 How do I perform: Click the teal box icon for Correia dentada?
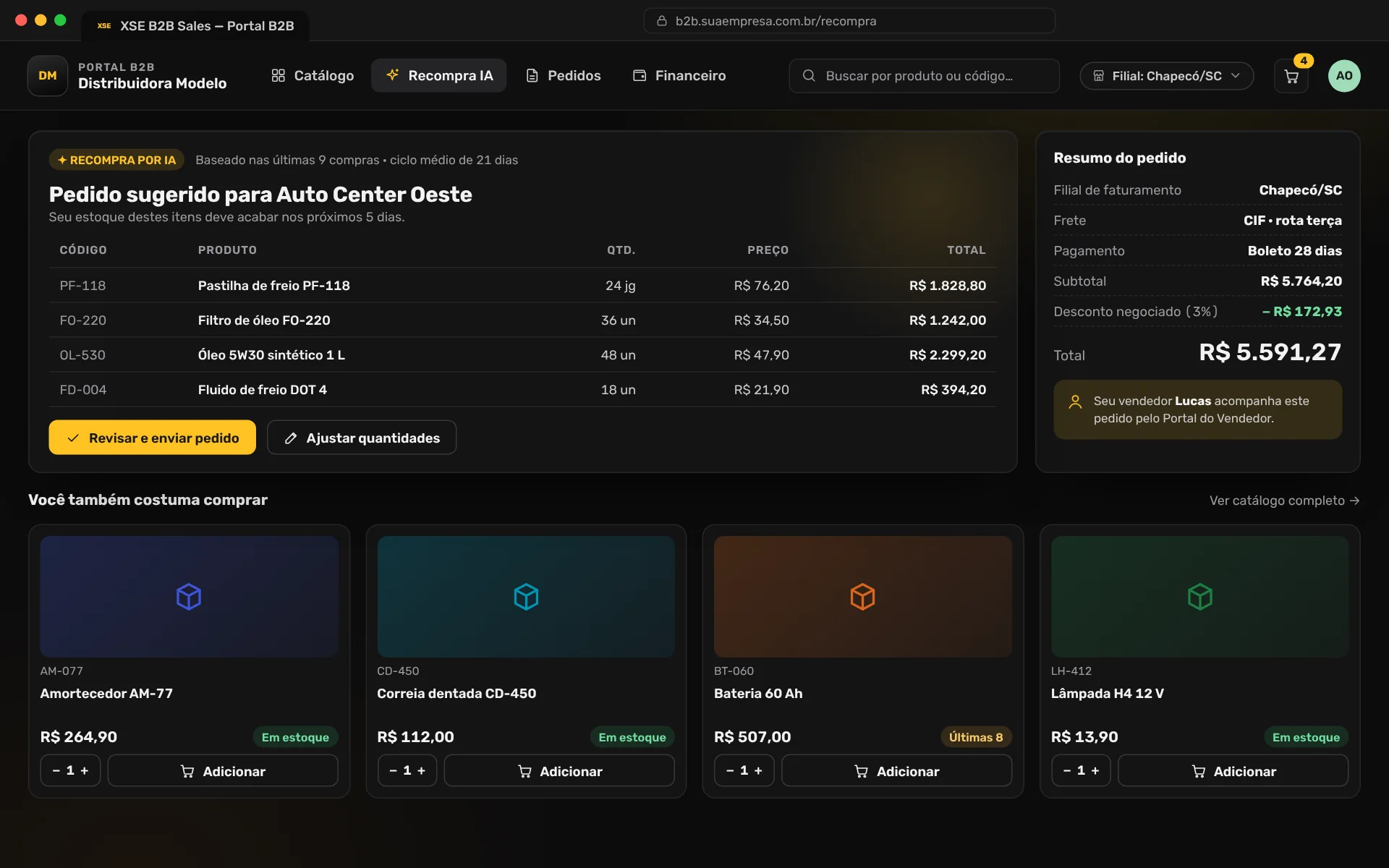(526, 597)
